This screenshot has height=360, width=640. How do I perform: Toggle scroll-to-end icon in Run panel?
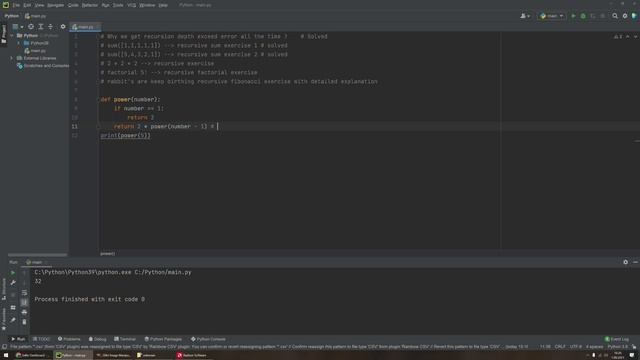[24, 302]
